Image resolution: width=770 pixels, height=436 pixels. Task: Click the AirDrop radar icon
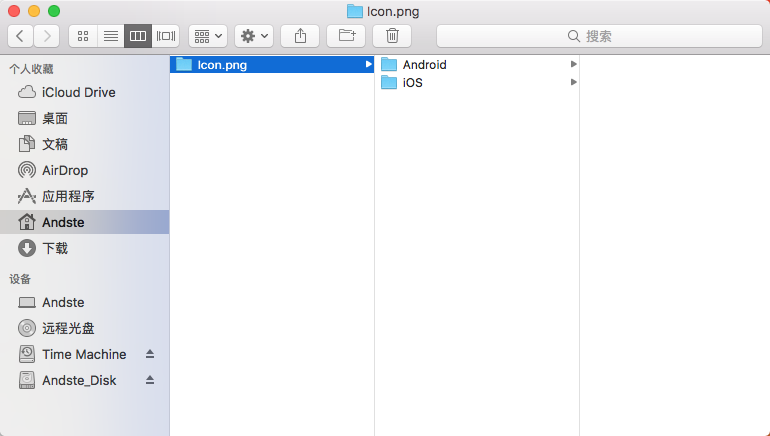tap(27, 170)
